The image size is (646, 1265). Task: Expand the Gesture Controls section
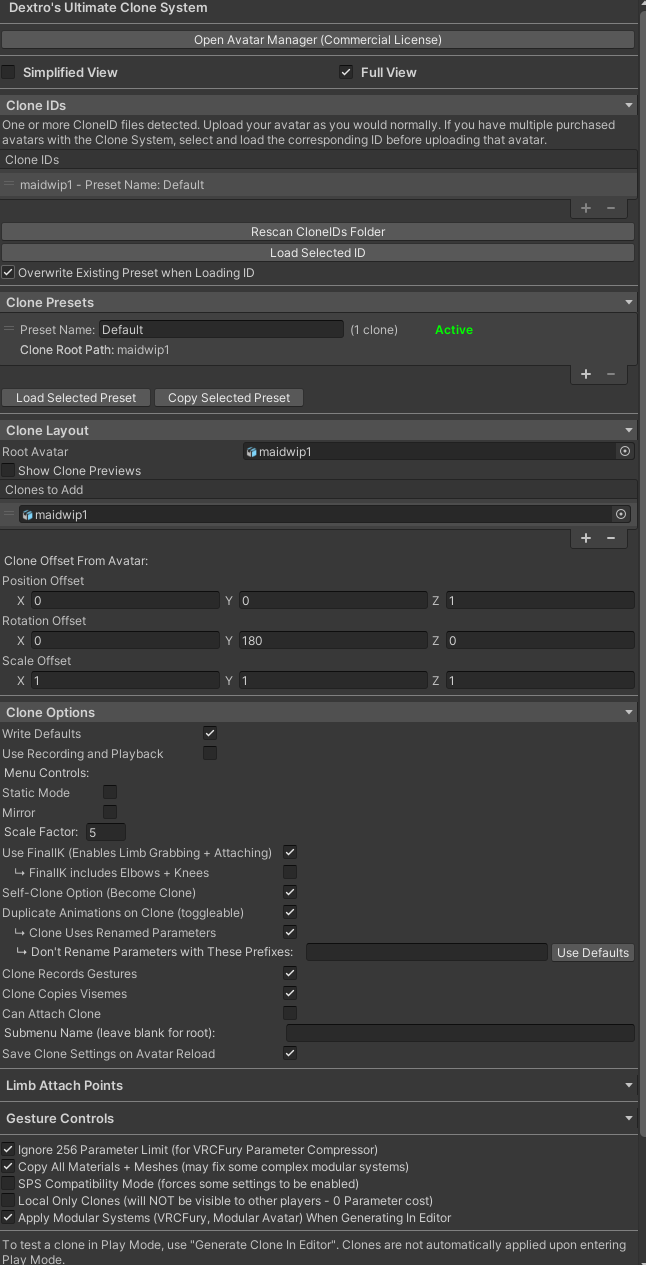point(628,1118)
